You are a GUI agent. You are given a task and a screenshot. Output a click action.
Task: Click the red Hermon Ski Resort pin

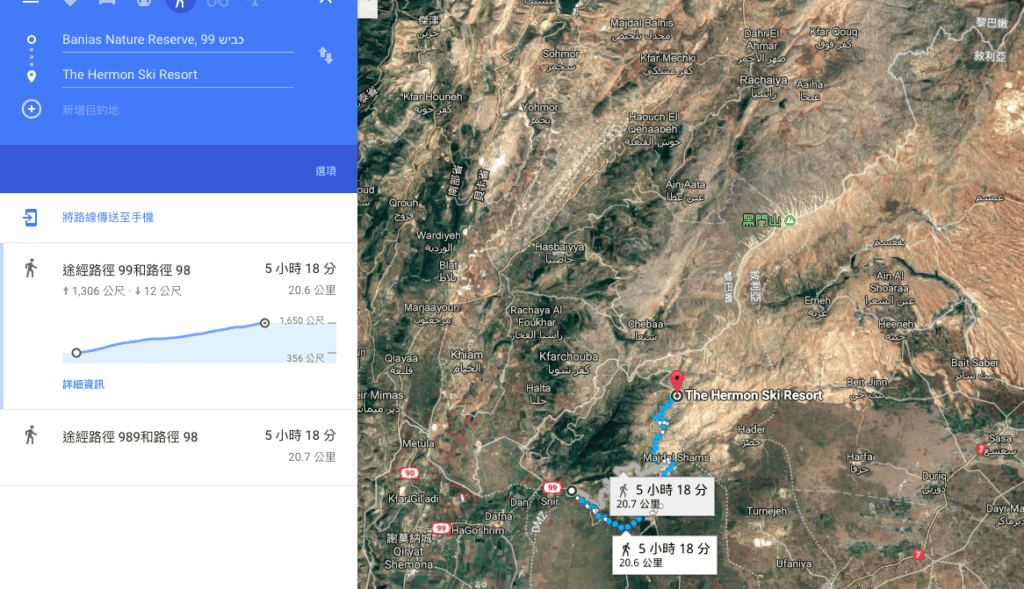coord(677,380)
